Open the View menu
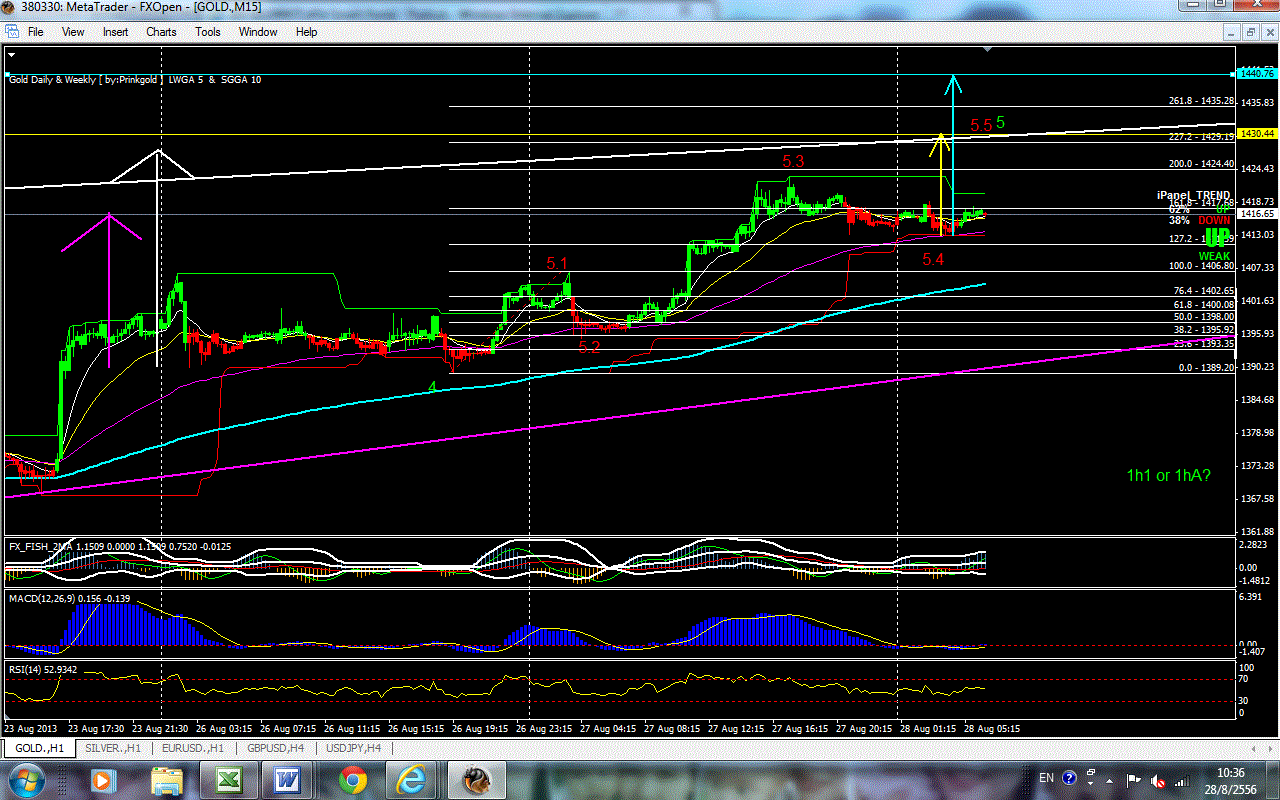The height and width of the screenshot is (800, 1280). click(x=73, y=32)
